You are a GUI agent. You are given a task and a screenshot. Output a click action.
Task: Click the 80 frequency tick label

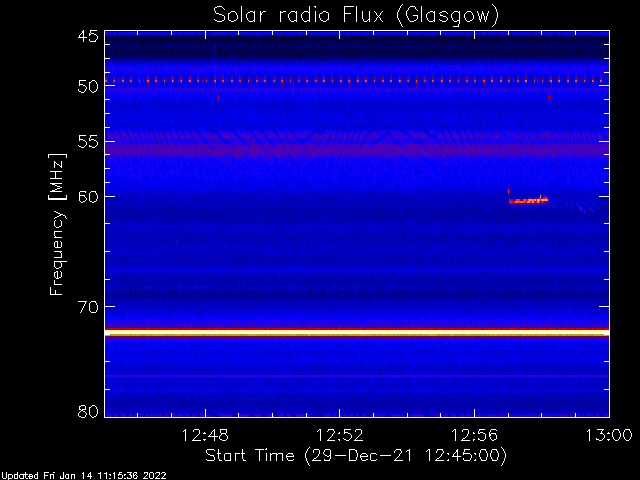click(x=88, y=411)
